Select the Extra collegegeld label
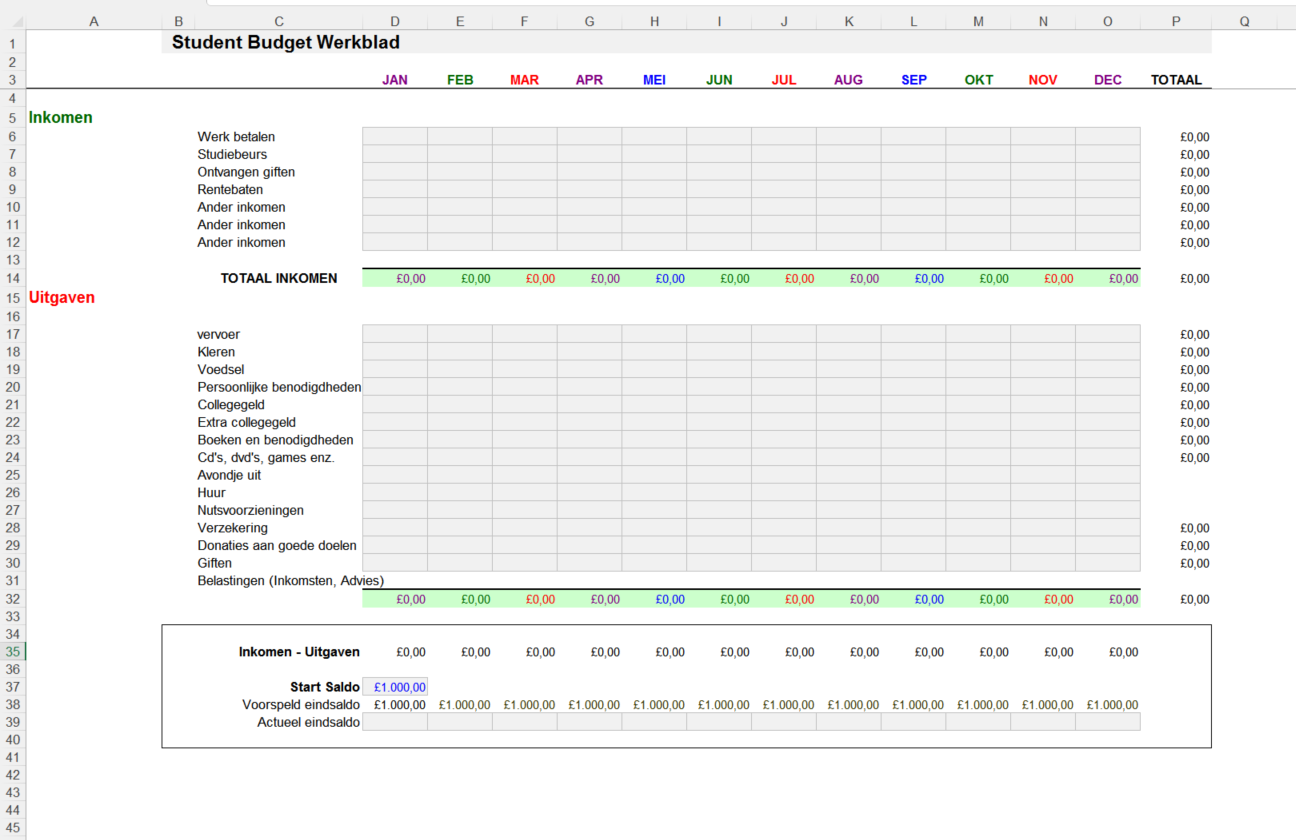Viewport: 1296px width, 840px height. (x=246, y=422)
